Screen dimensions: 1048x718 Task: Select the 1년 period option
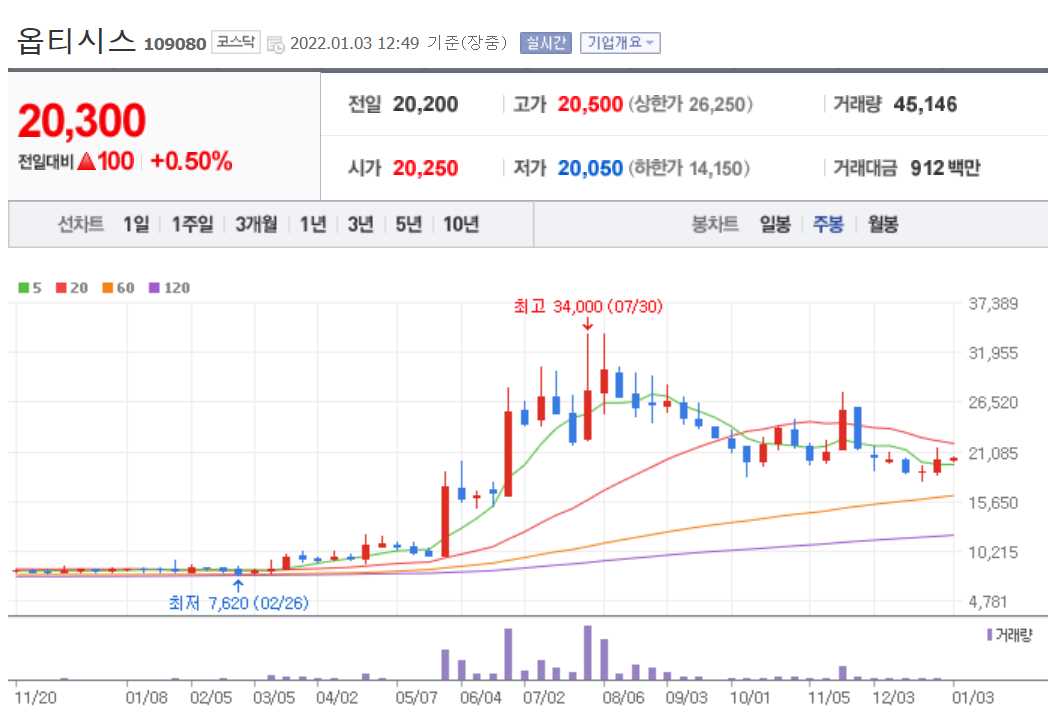(312, 225)
